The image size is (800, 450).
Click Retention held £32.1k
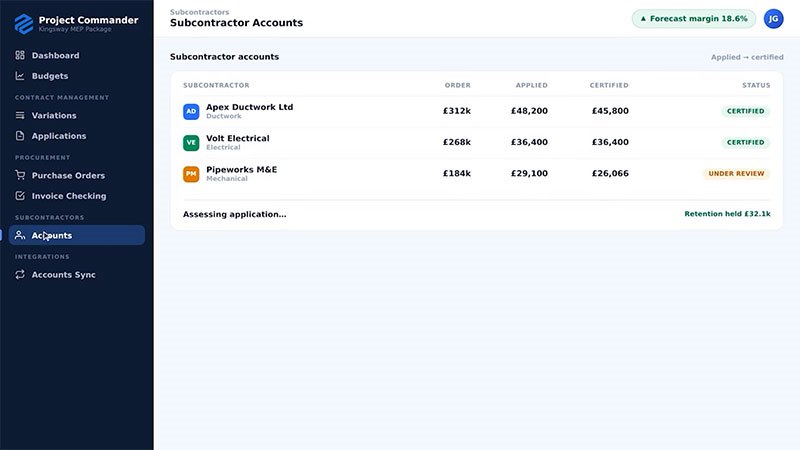tap(727, 214)
